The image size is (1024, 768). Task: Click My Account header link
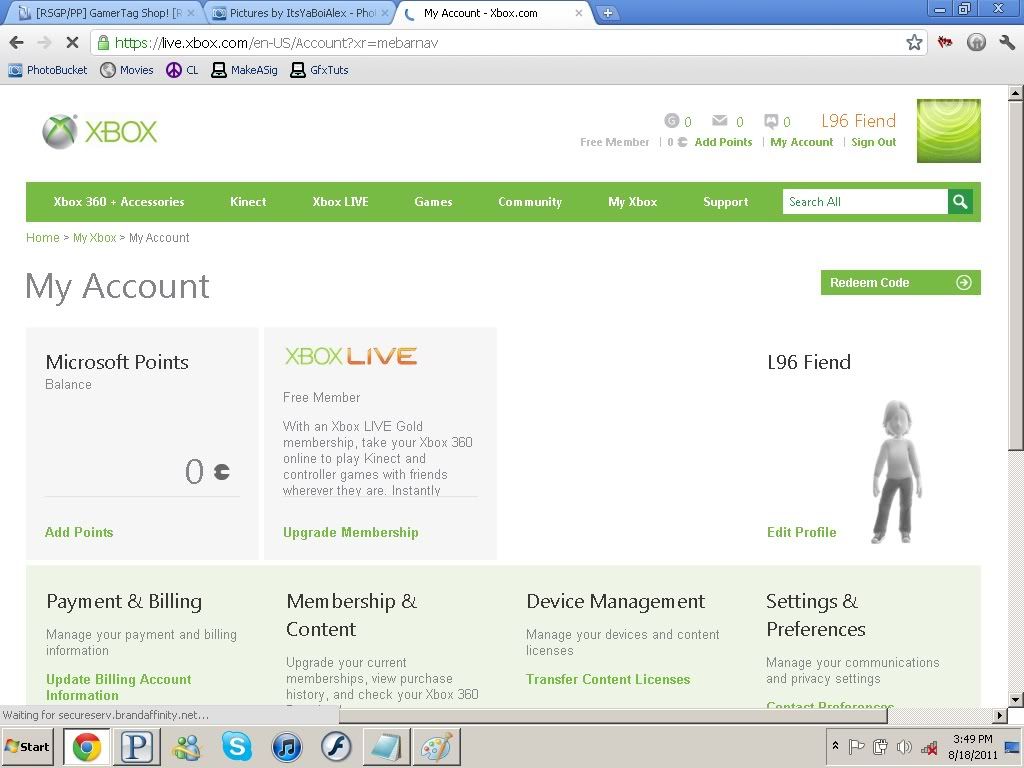click(801, 142)
